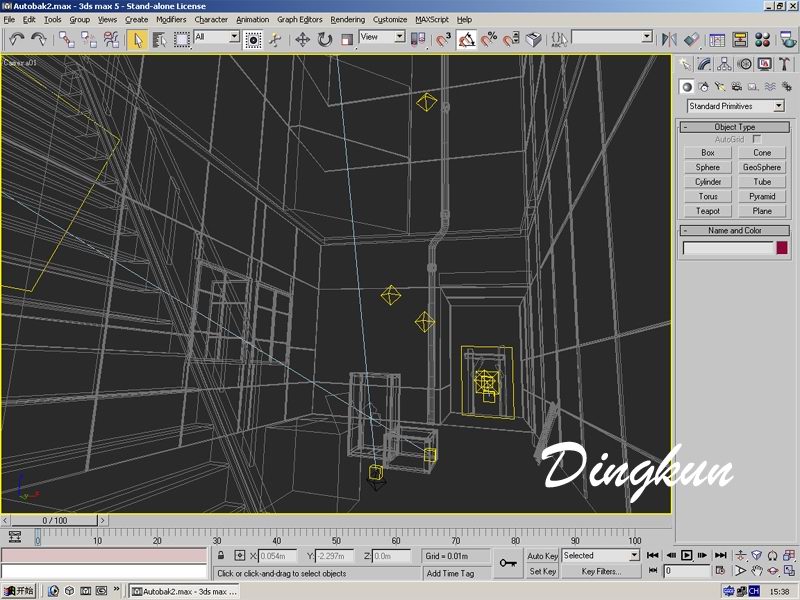The width and height of the screenshot is (800, 600).
Task: Toggle the selection lock padlock
Action: [221, 555]
